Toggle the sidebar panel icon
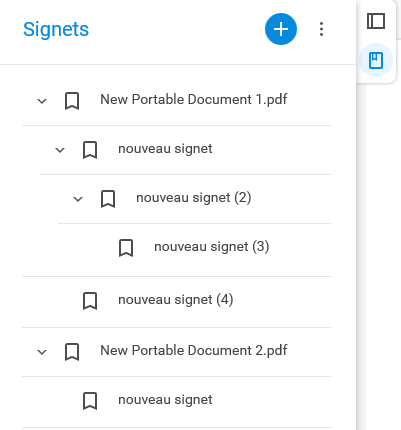This screenshot has height=430, width=401. pos(376,21)
